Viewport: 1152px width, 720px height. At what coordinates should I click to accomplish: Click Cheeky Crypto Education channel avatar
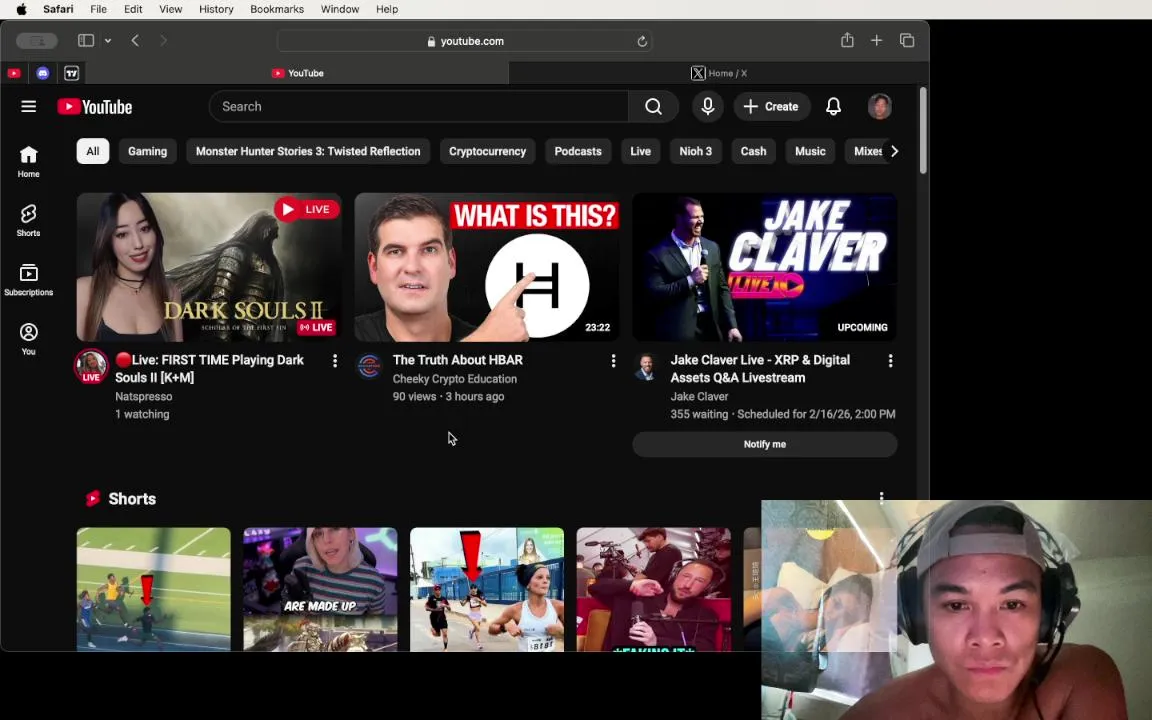(369, 365)
